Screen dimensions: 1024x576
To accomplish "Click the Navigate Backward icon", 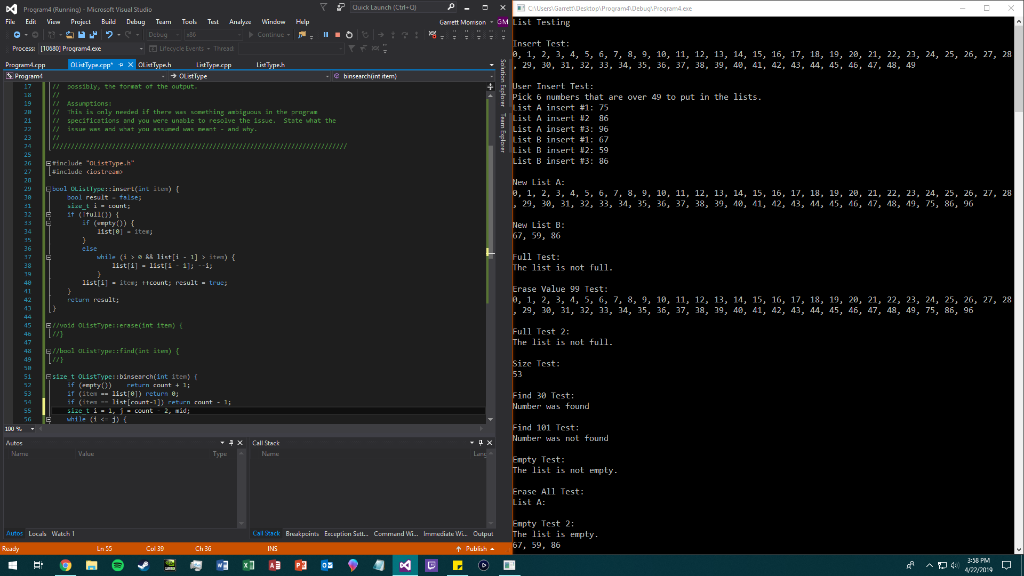I will click(17, 35).
